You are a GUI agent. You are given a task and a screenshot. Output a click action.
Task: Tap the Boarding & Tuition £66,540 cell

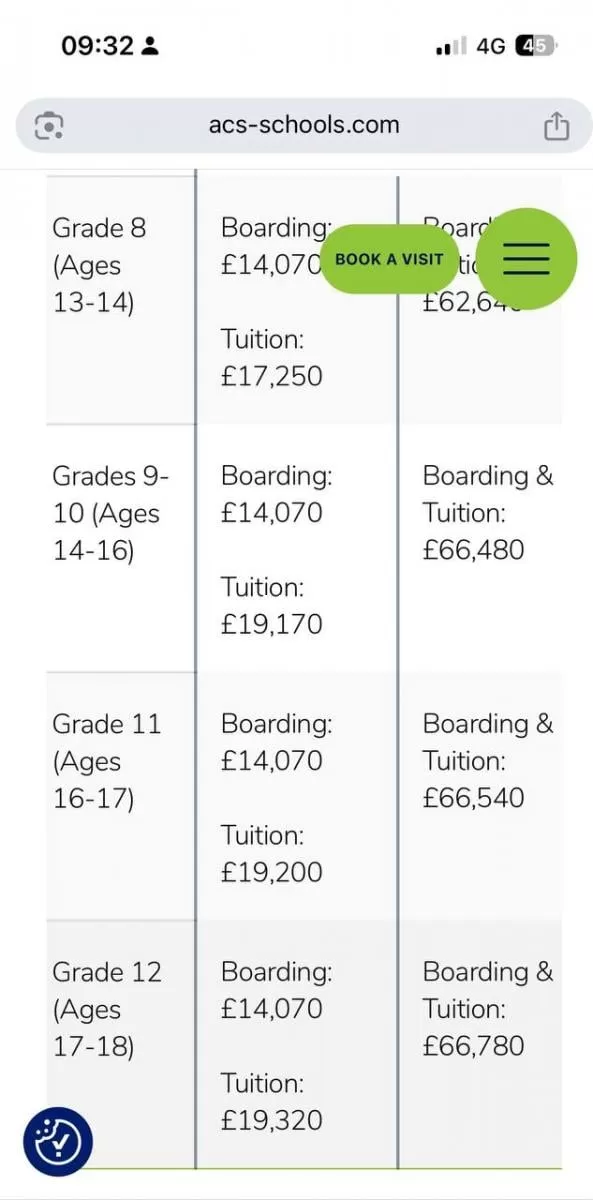488,761
